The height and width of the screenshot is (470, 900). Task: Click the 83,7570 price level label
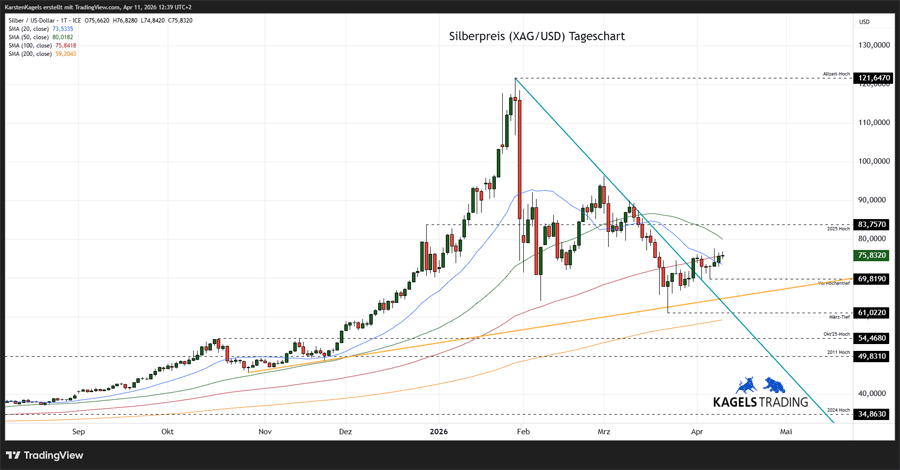pos(873,224)
